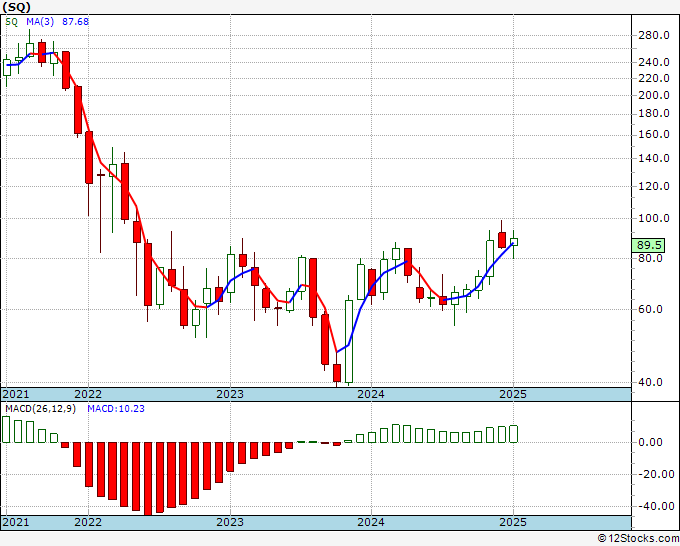Image resolution: width=680 pixels, height=546 pixels.
Task: Open the 12Stocks.com copyright link
Action: click(638, 539)
